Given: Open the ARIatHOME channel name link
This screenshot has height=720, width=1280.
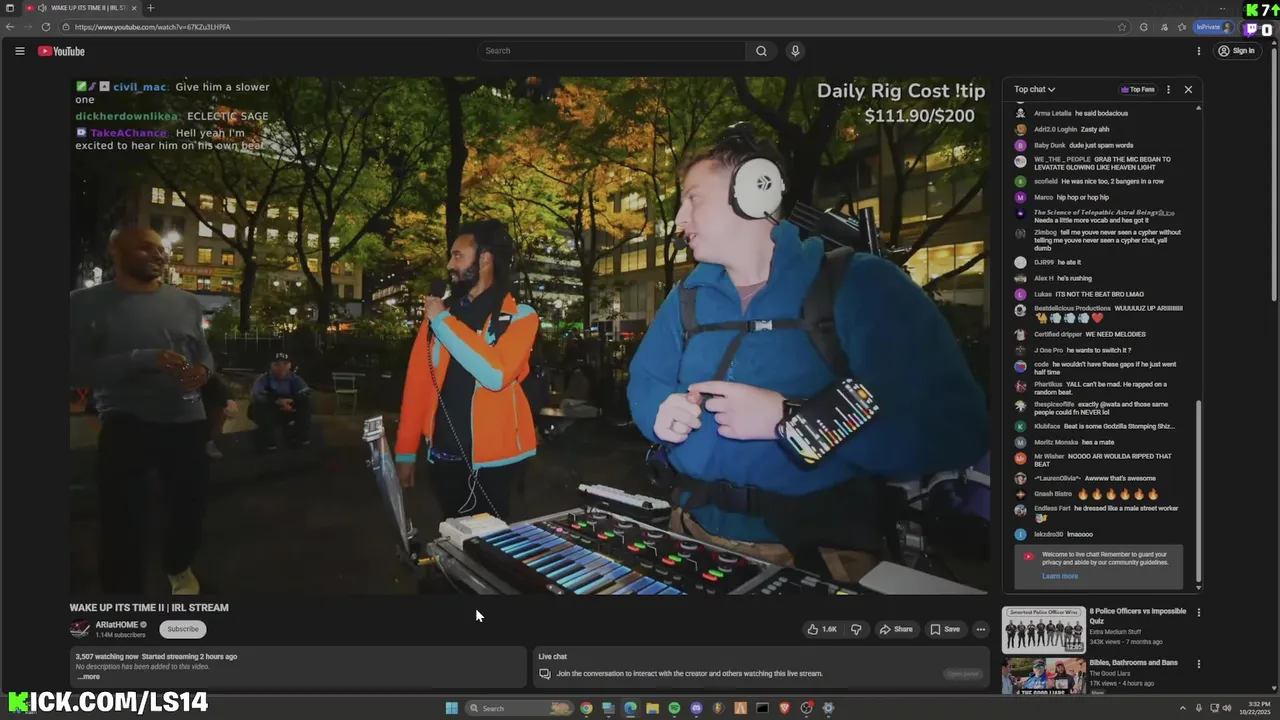Looking at the screenshot, I should tap(116, 625).
